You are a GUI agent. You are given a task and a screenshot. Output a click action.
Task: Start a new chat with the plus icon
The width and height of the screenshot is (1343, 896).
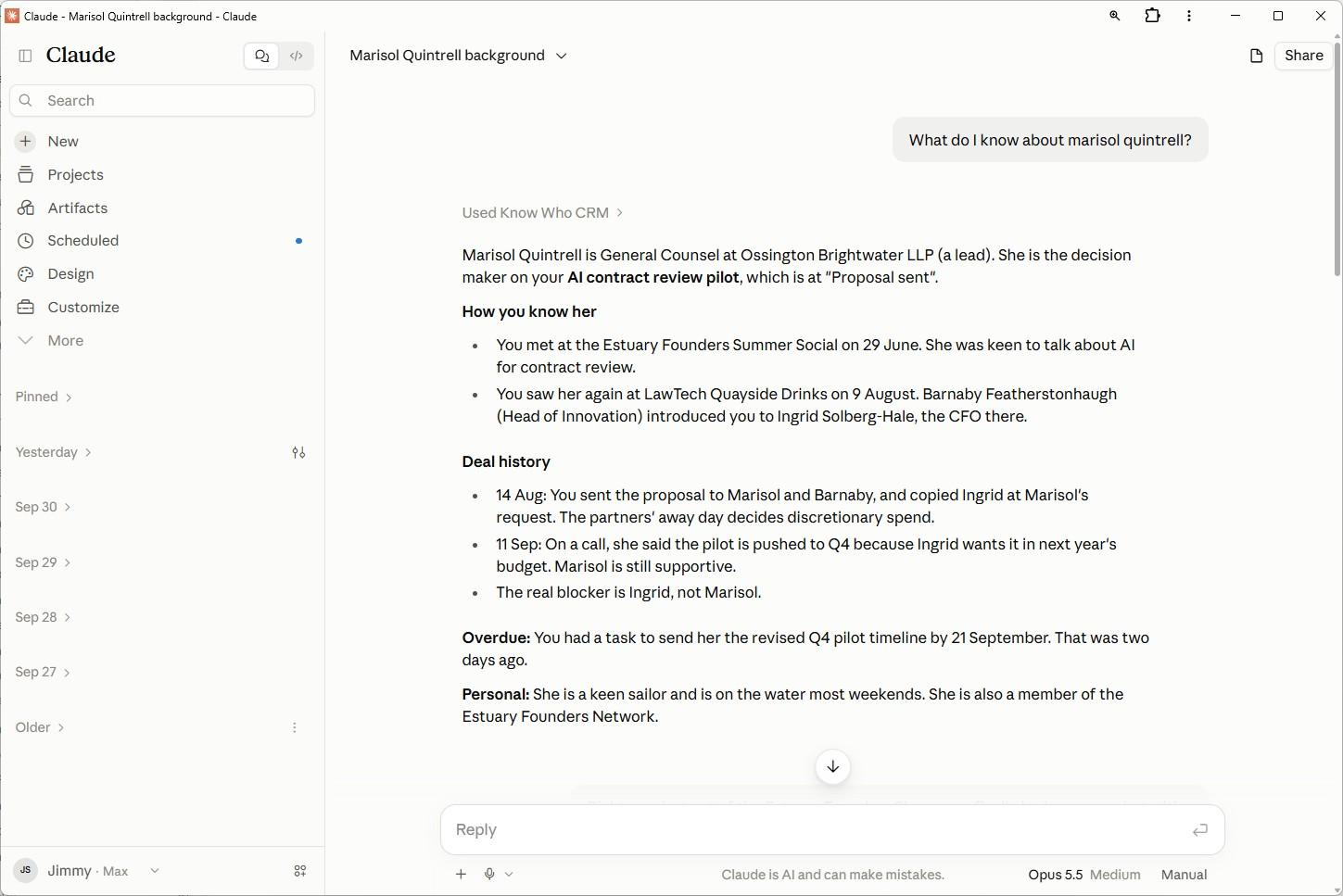pyautogui.click(x=25, y=141)
